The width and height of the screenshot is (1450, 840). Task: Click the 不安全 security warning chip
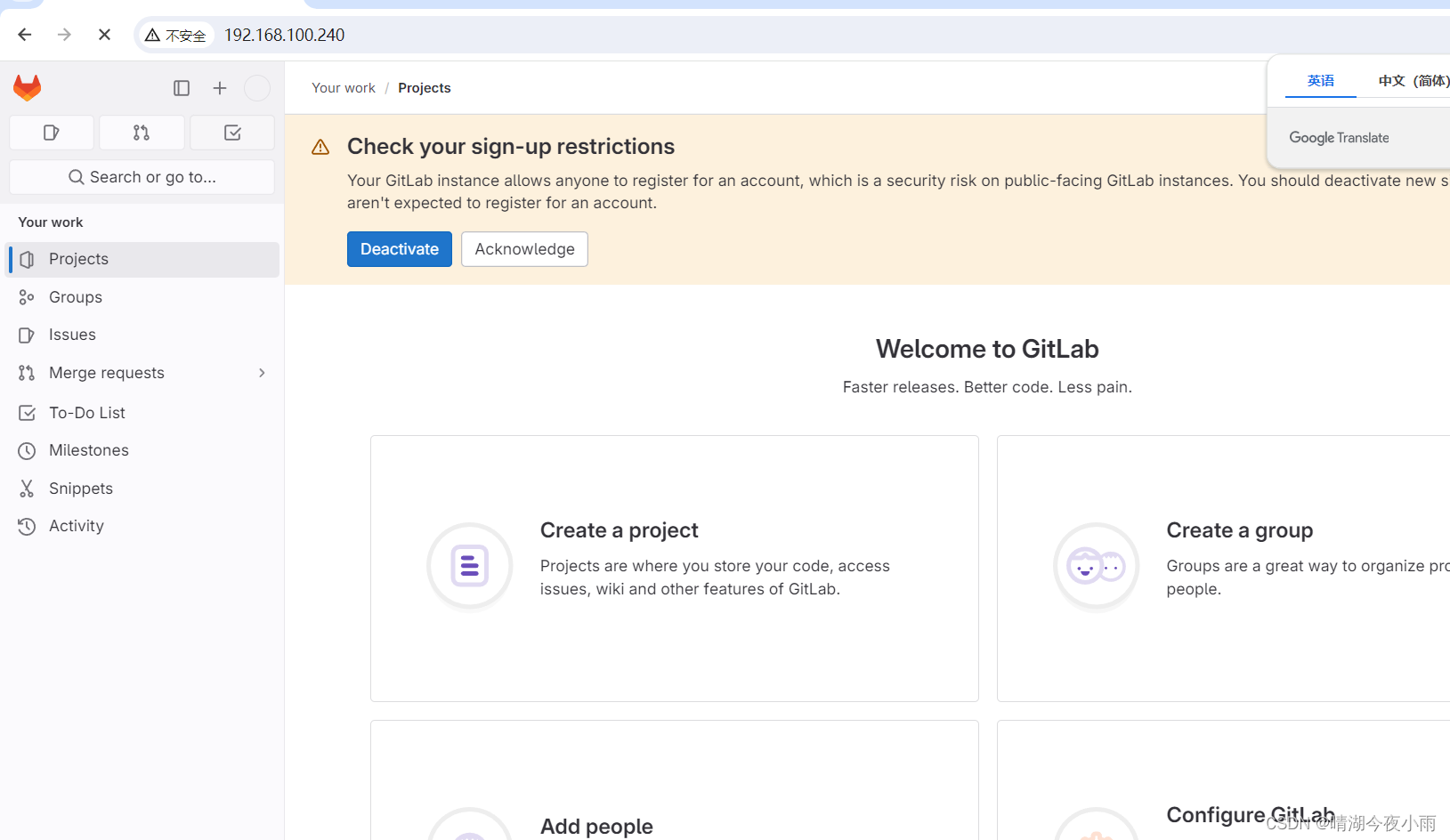176,35
